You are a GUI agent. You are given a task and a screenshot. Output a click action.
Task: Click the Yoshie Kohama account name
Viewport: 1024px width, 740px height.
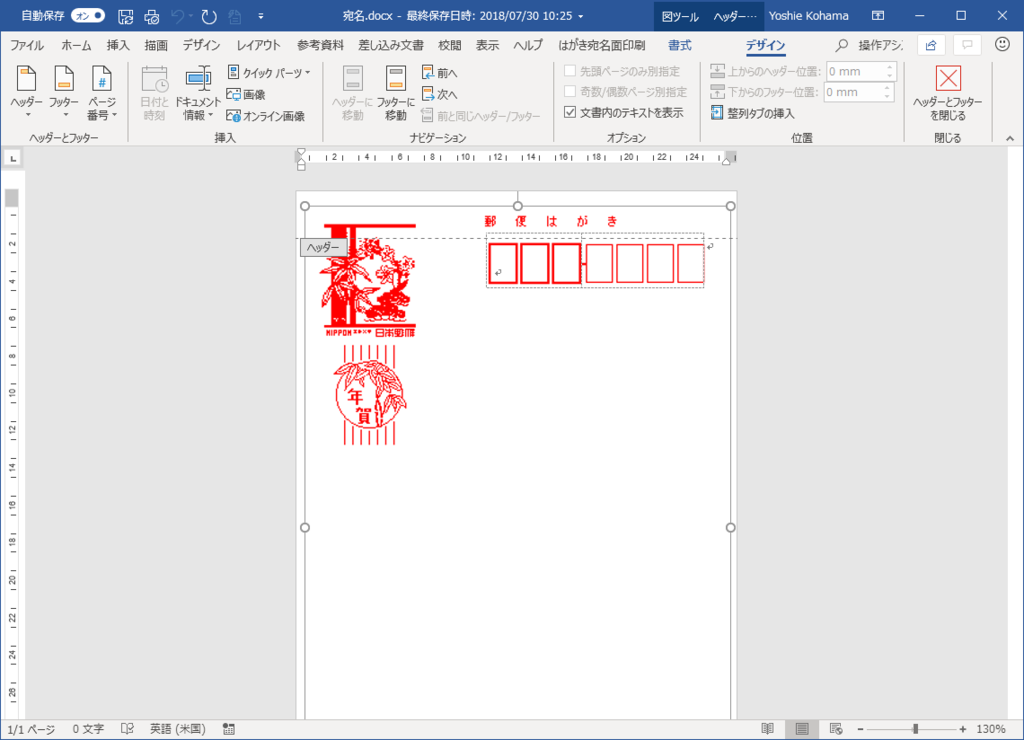tap(808, 16)
